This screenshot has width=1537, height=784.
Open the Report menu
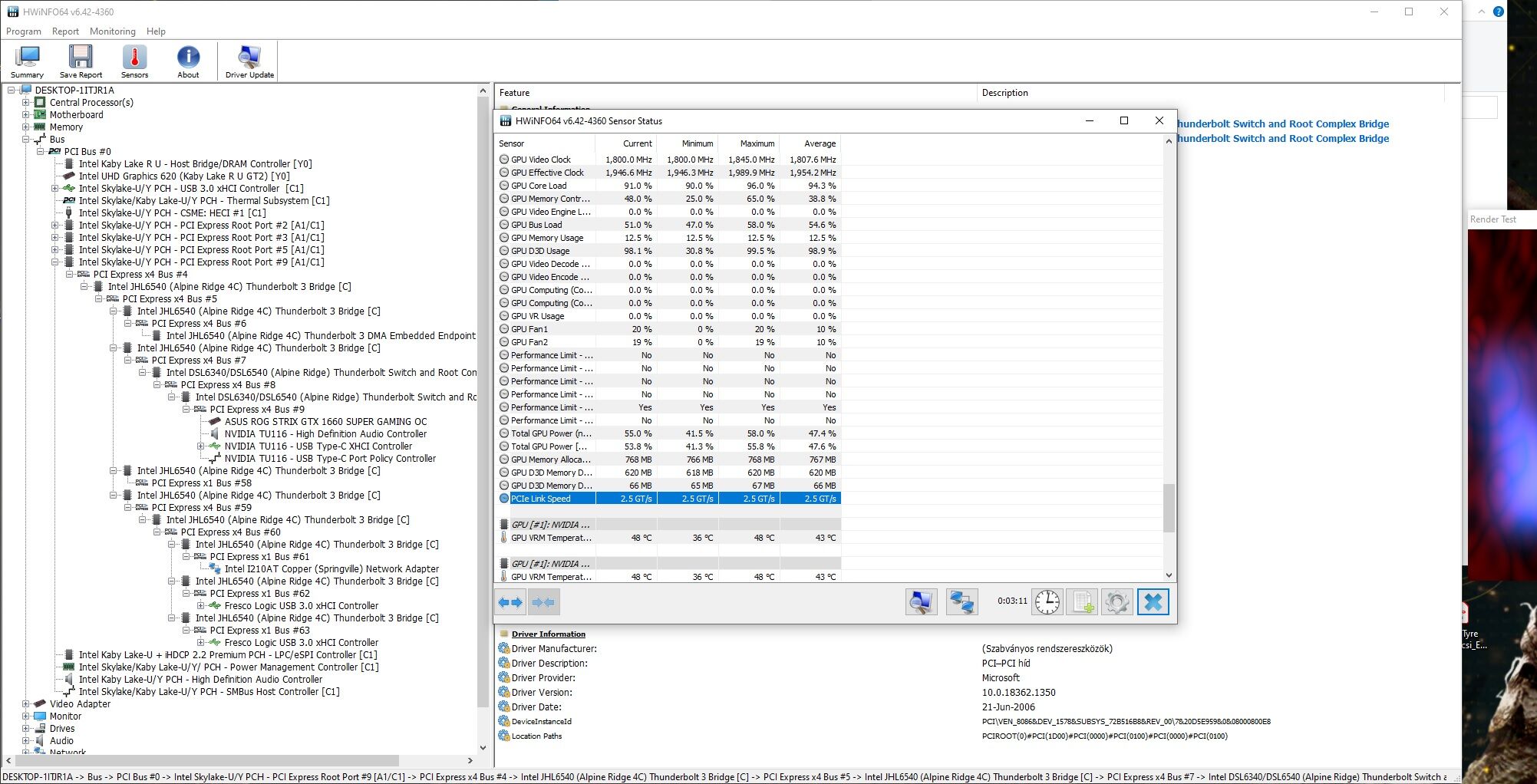coord(65,31)
